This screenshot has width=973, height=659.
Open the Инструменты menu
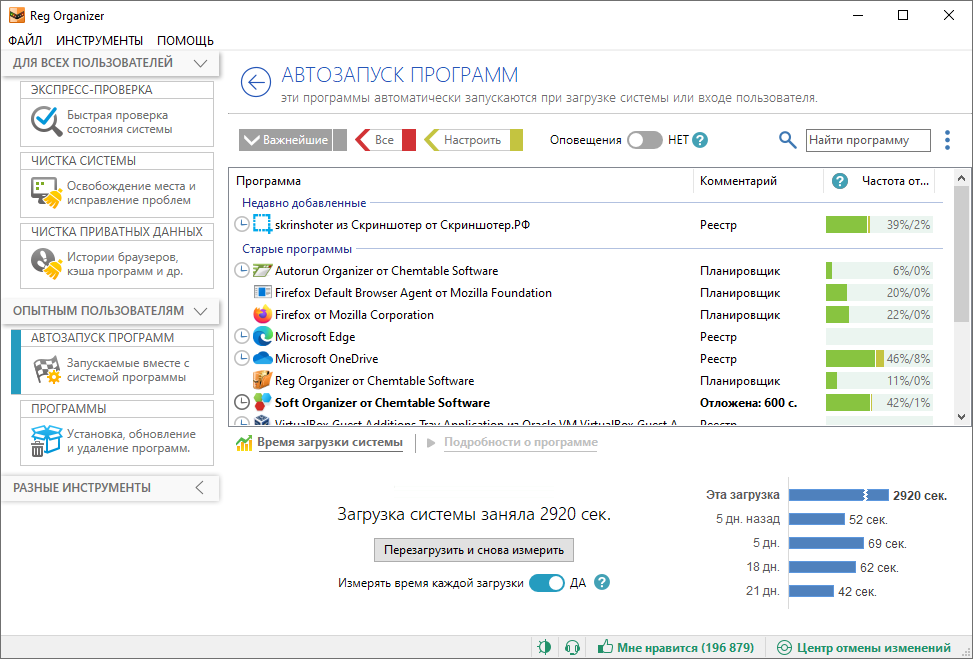pos(99,41)
